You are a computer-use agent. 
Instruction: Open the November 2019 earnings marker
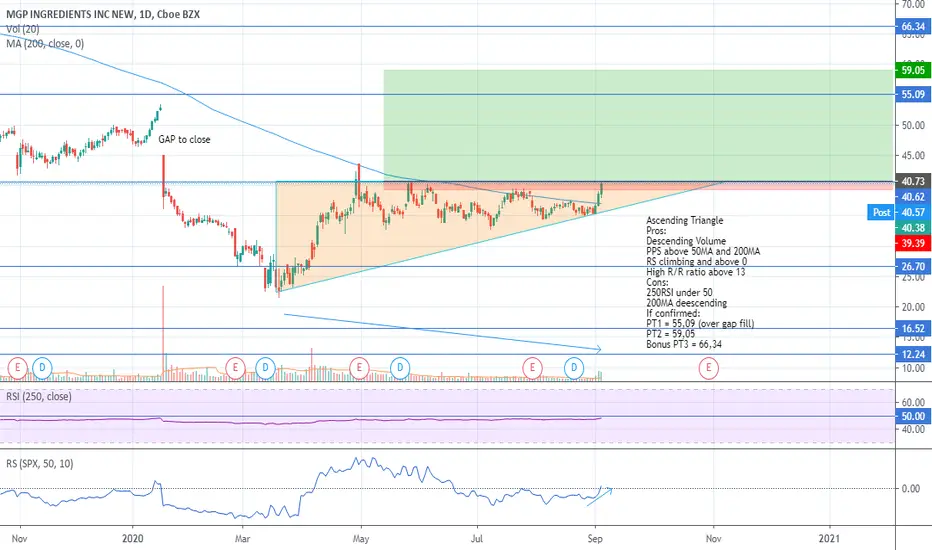pyautogui.click(x=17, y=368)
